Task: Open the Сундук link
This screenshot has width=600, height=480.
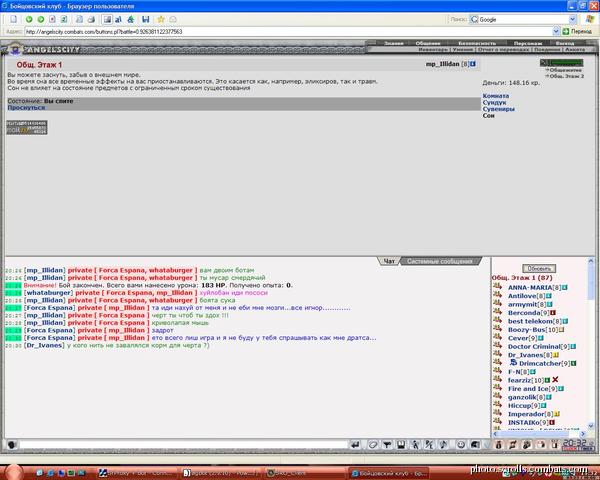Action: click(494, 102)
